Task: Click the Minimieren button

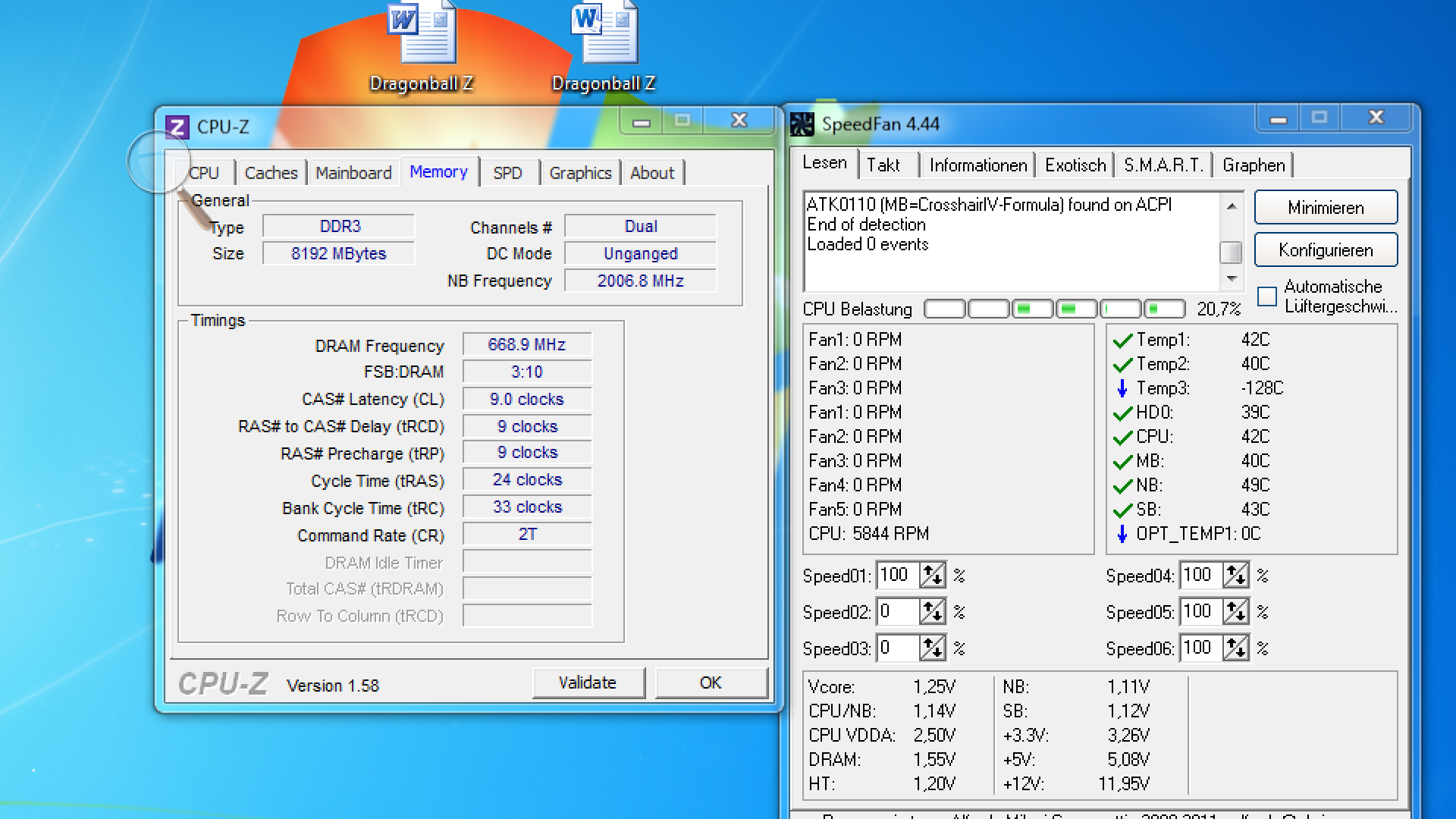Action: pyautogui.click(x=1325, y=208)
